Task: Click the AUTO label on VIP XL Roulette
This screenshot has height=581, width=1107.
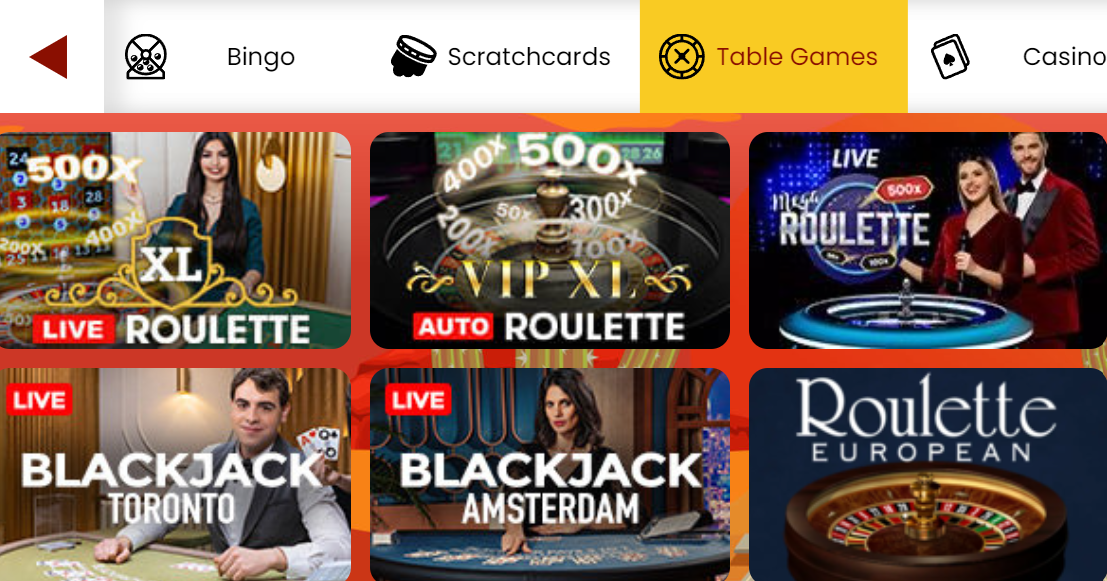Action: tap(453, 326)
